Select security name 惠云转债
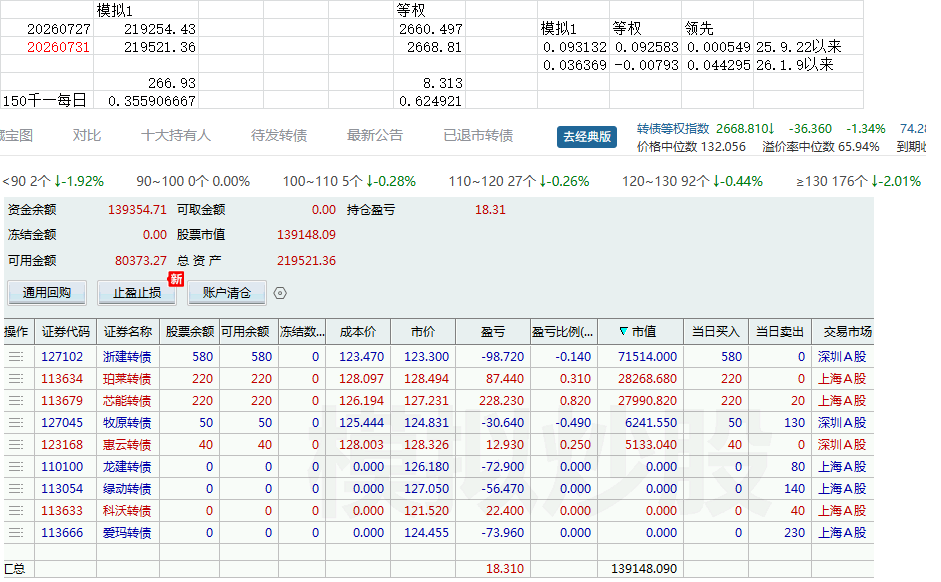Screen dimensions: 941x582 tap(127, 445)
